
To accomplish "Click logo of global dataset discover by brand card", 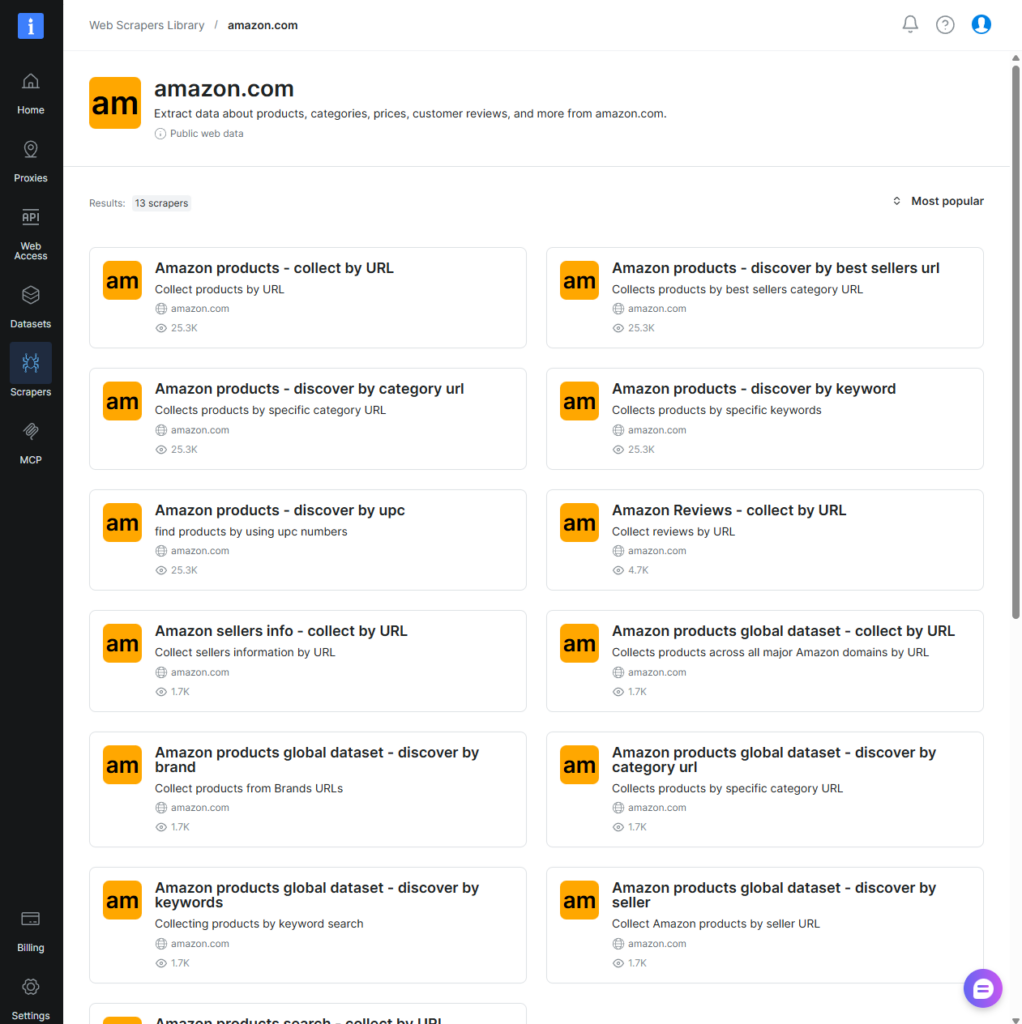I will click(x=122, y=765).
